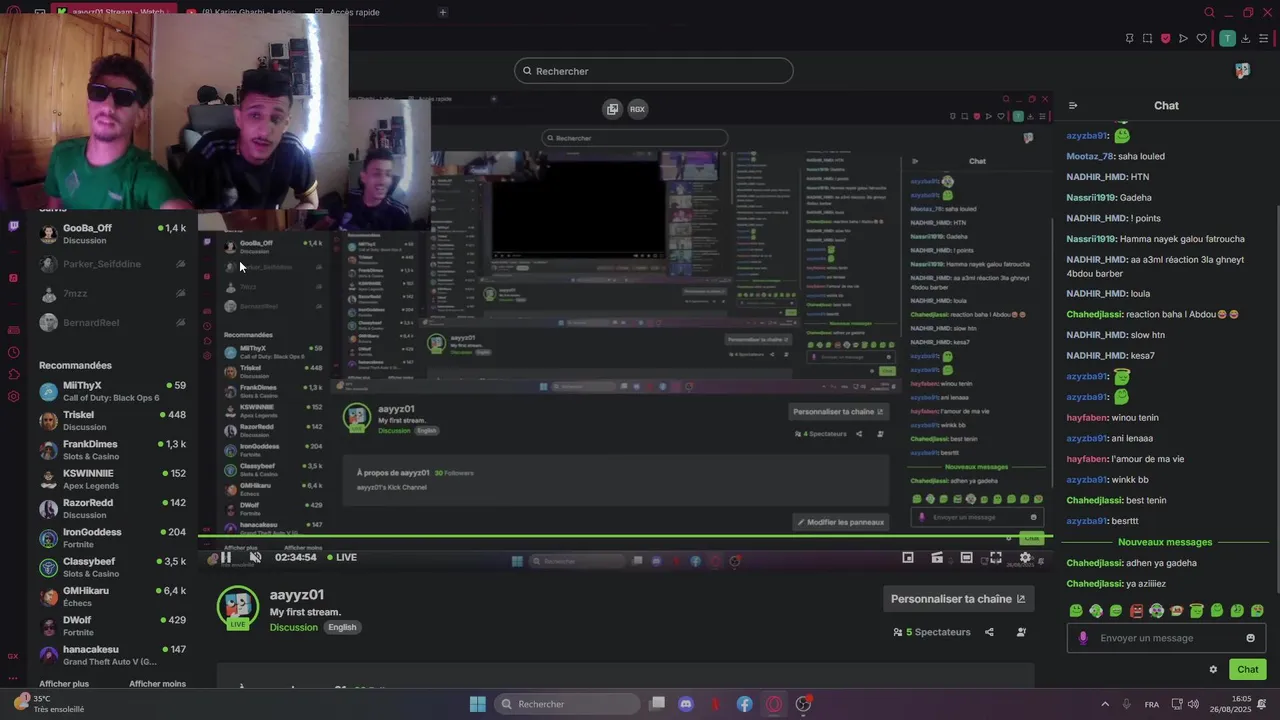Viewport: 1280px width, 720px height.
Task: Open the DWolf recommended channel
Action: (112, 626)
